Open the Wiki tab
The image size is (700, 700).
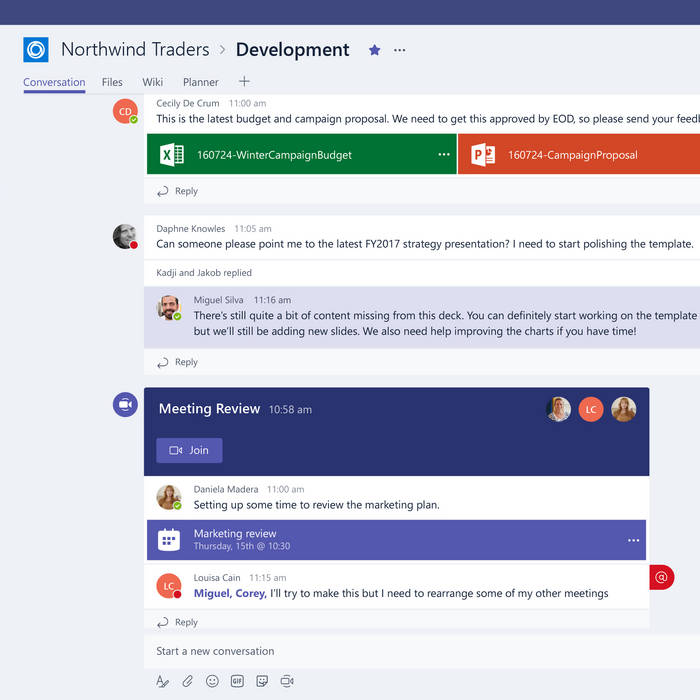(x=152, y=82)
